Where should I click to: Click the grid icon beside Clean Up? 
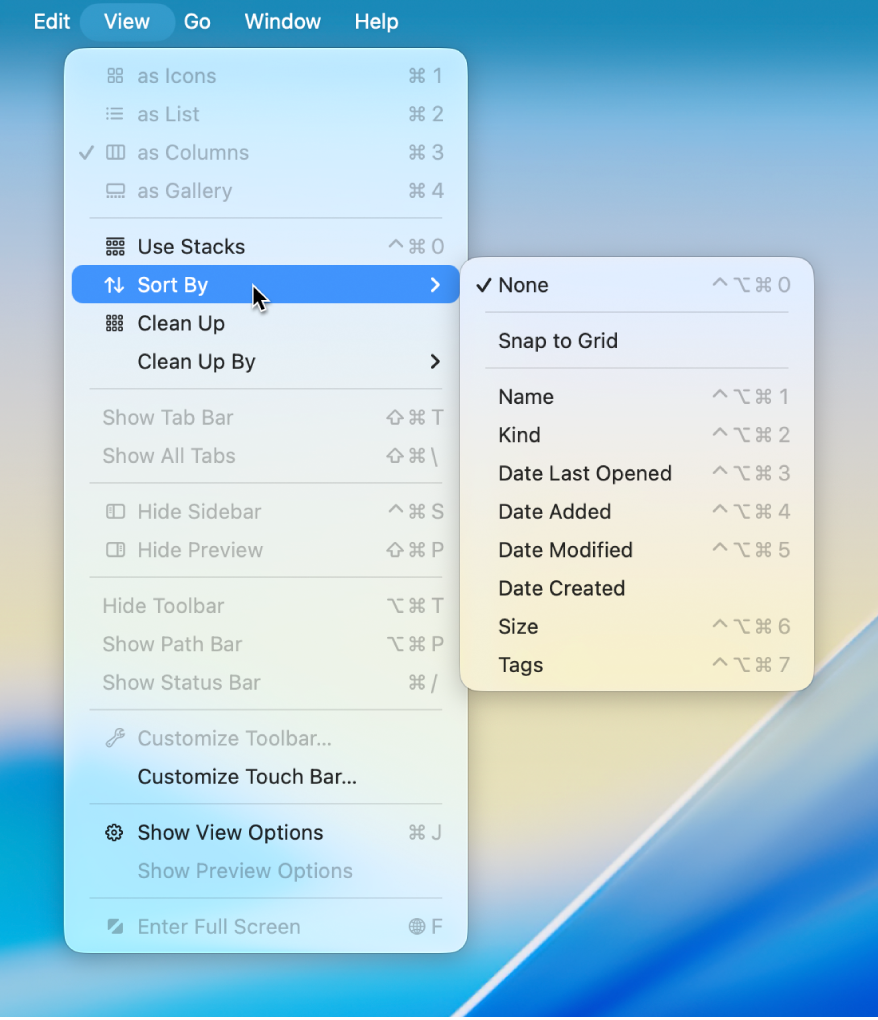click(x=114, y=323)
